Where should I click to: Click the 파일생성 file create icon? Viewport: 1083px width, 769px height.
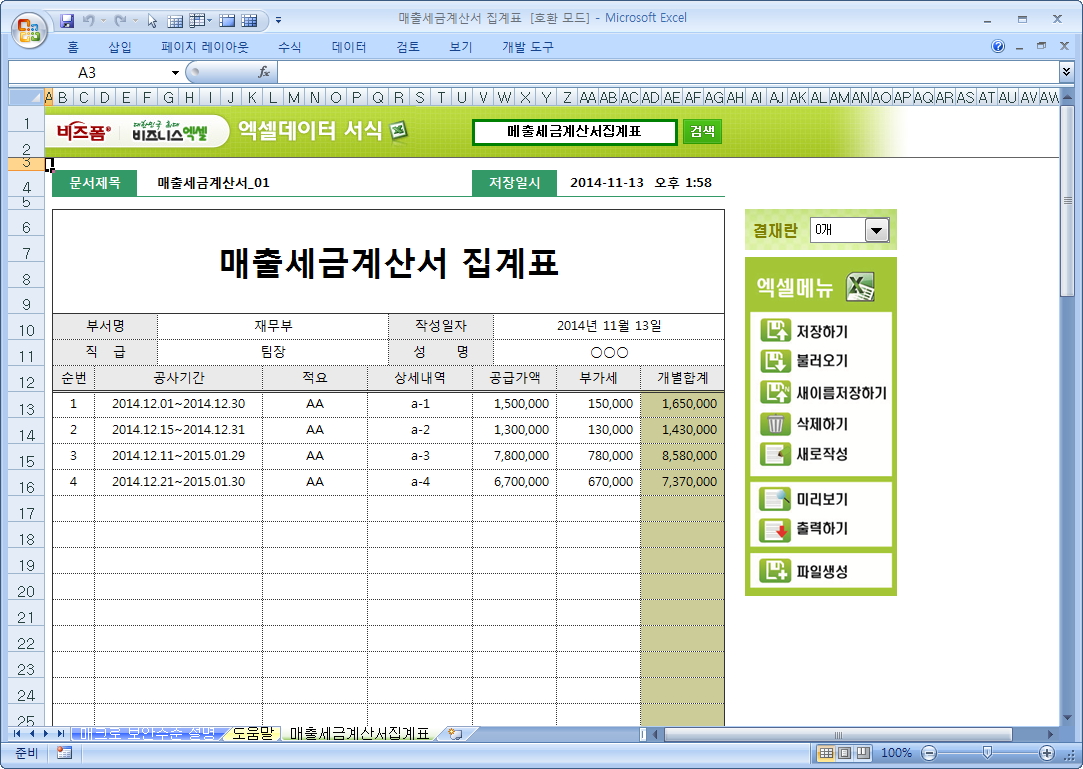(775, 571)
